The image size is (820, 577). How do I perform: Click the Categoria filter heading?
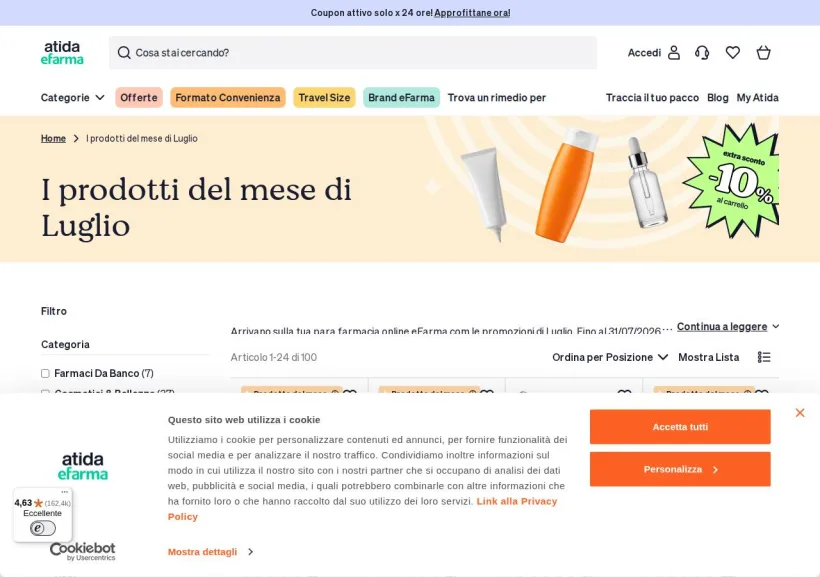65,345
